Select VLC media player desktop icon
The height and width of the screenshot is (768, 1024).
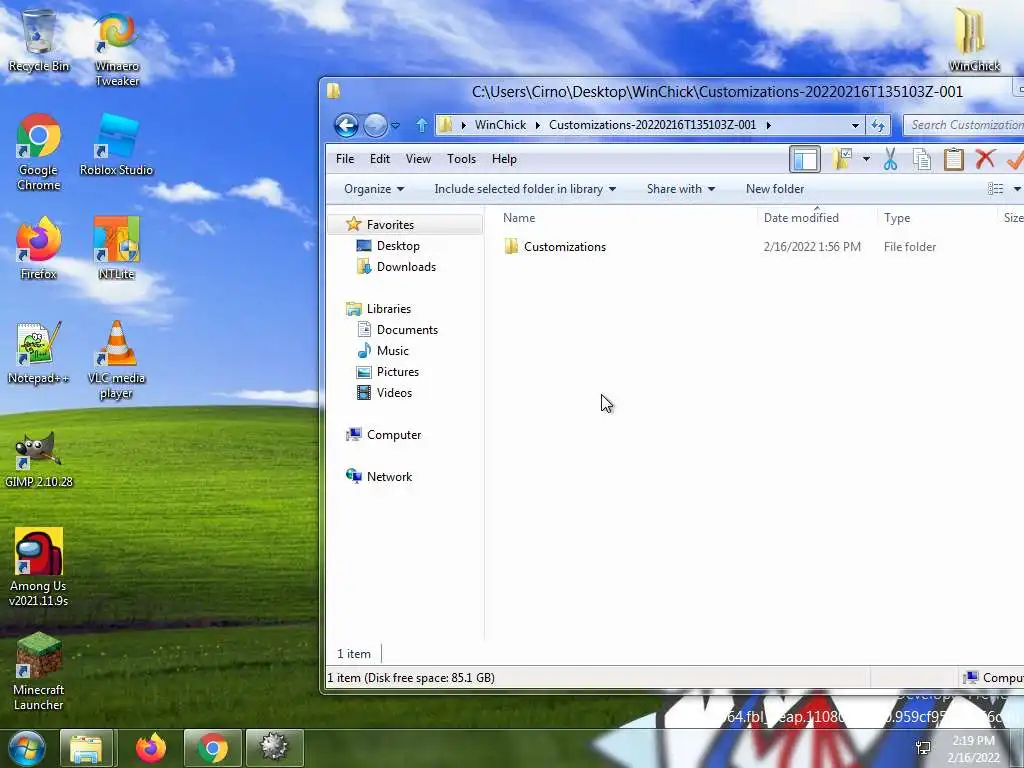point(116,360)
